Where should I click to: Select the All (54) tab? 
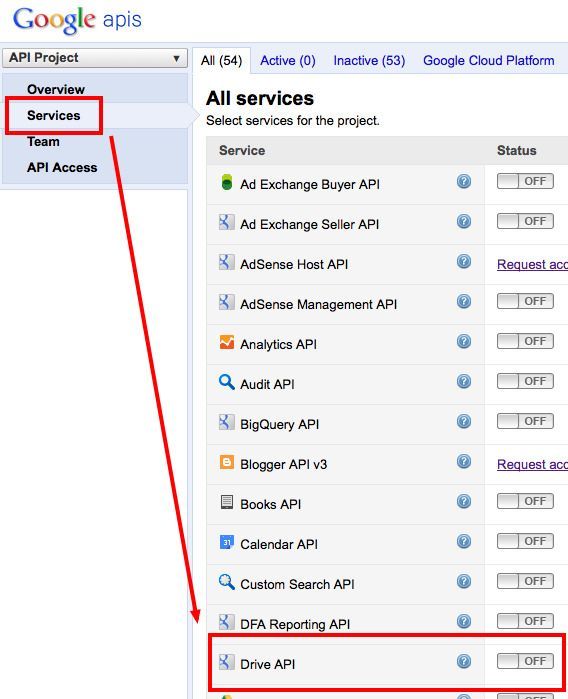point(222,60)
